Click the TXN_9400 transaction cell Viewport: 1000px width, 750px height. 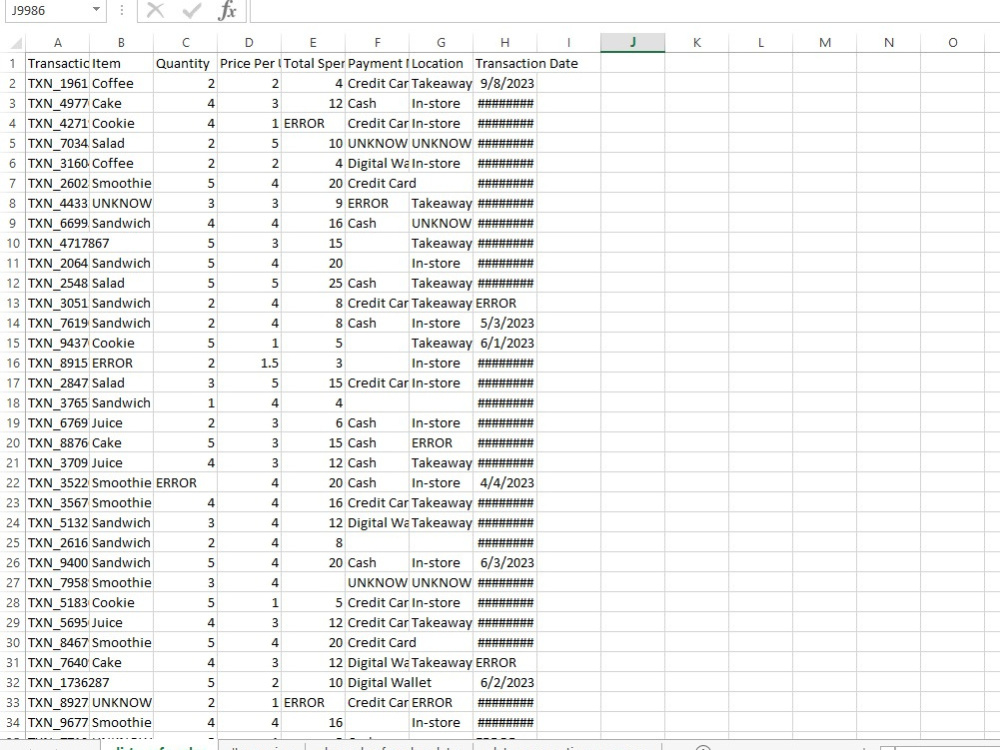(57, 562)
